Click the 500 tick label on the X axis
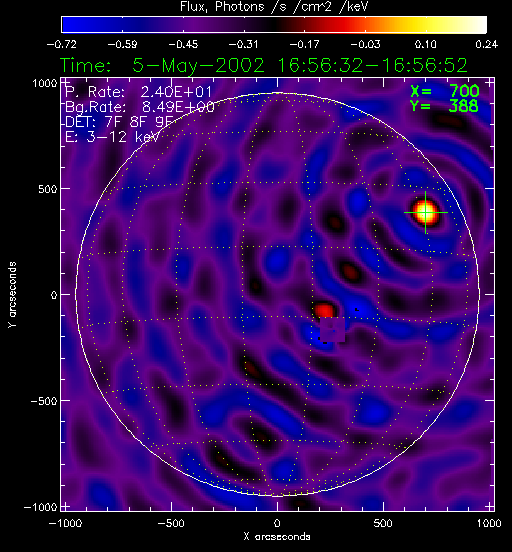The image size is (512, 552). pyautogui.click(x=383, y=523)
